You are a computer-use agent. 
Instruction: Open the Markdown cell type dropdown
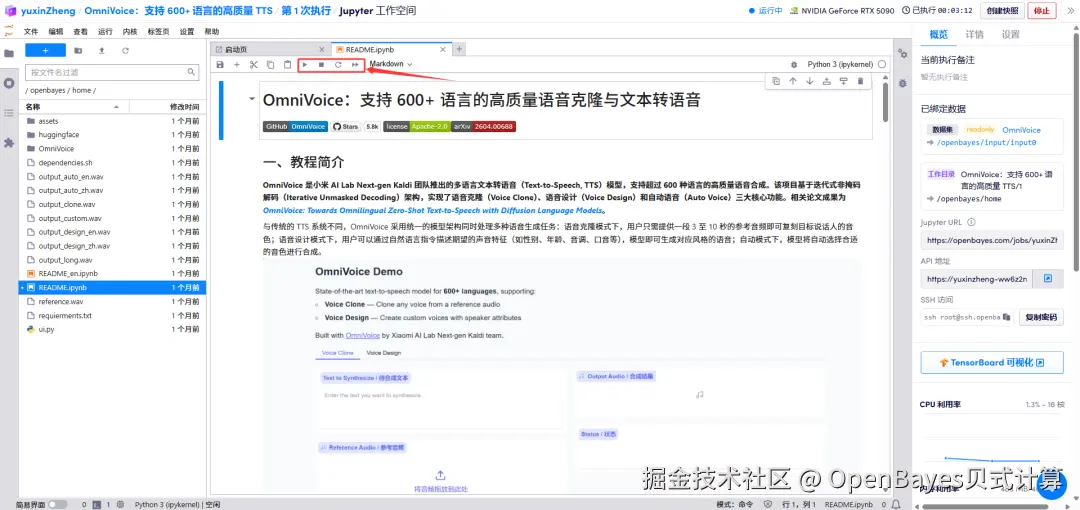tap(391, 64)
